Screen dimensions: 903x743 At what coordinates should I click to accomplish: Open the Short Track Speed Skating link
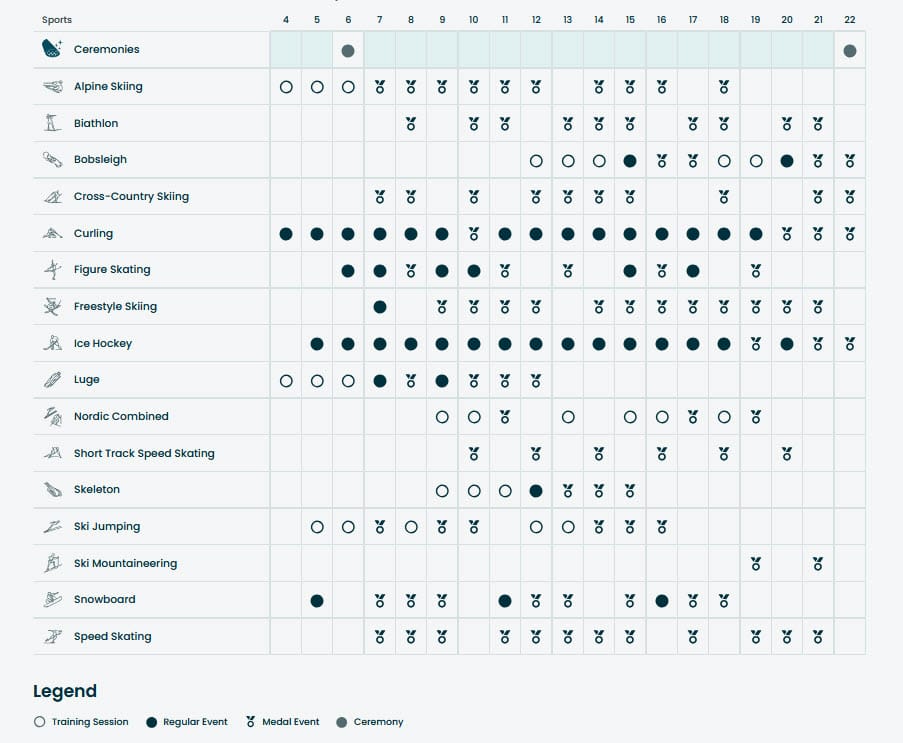[x=144, y=454]
